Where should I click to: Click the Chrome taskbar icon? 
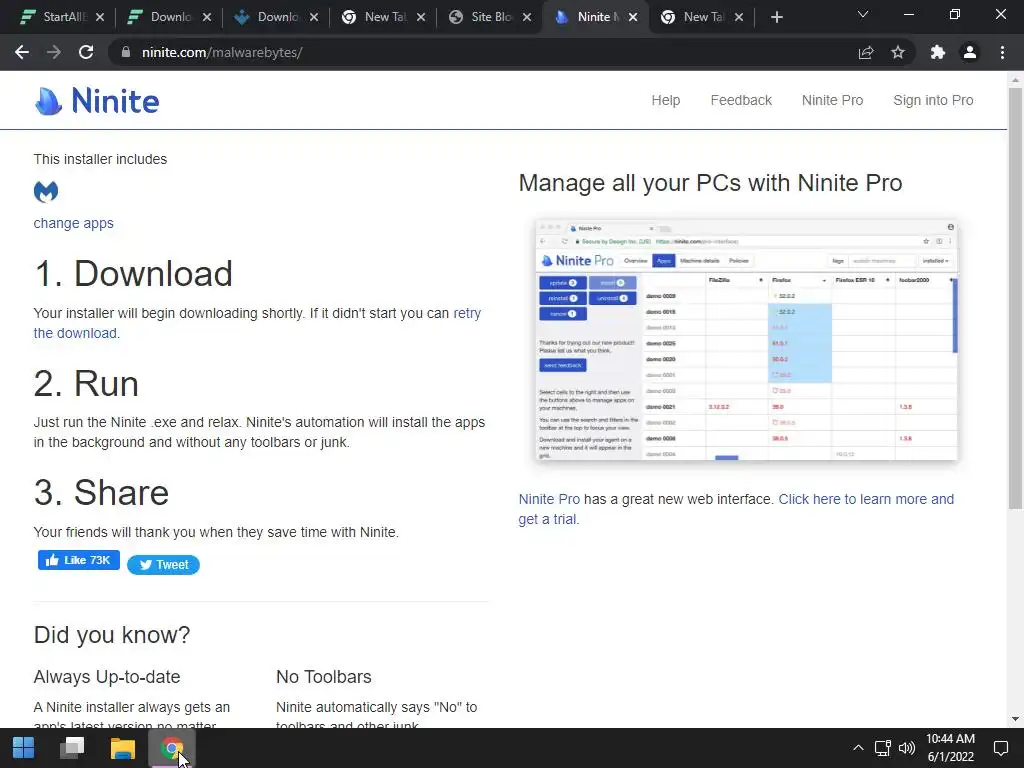(172, 748)
